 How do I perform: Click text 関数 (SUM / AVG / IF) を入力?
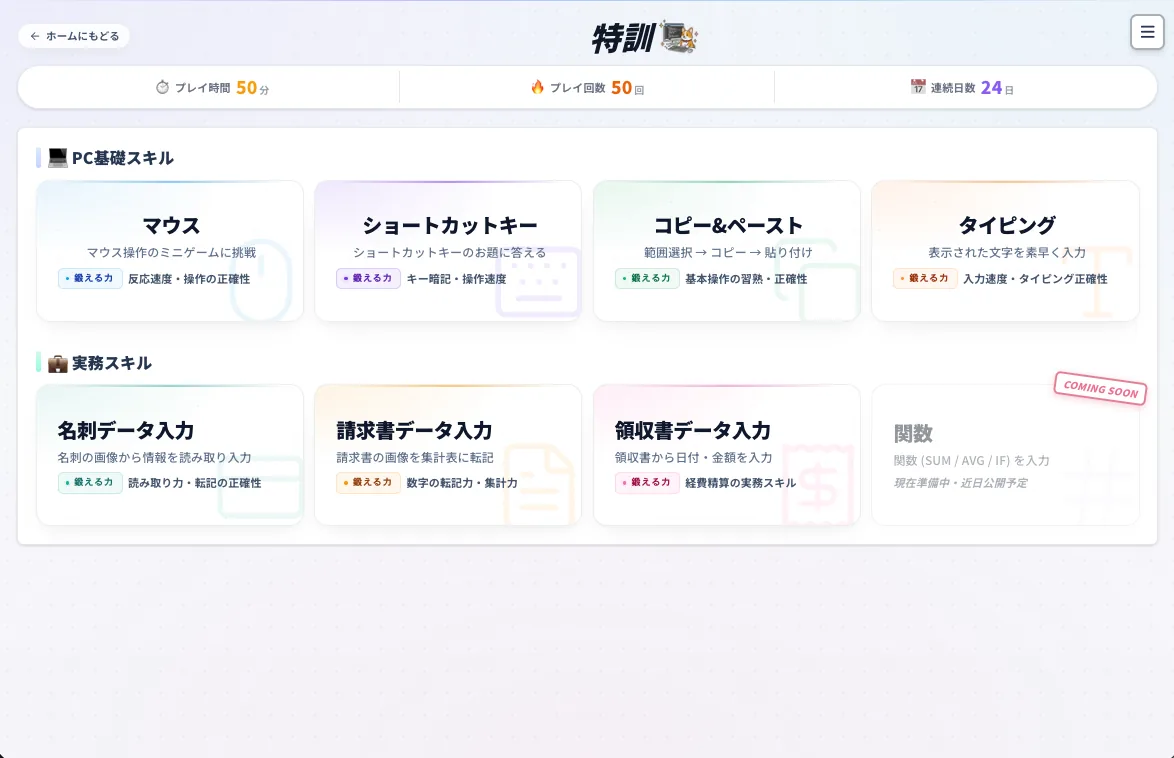click(971, 461)
